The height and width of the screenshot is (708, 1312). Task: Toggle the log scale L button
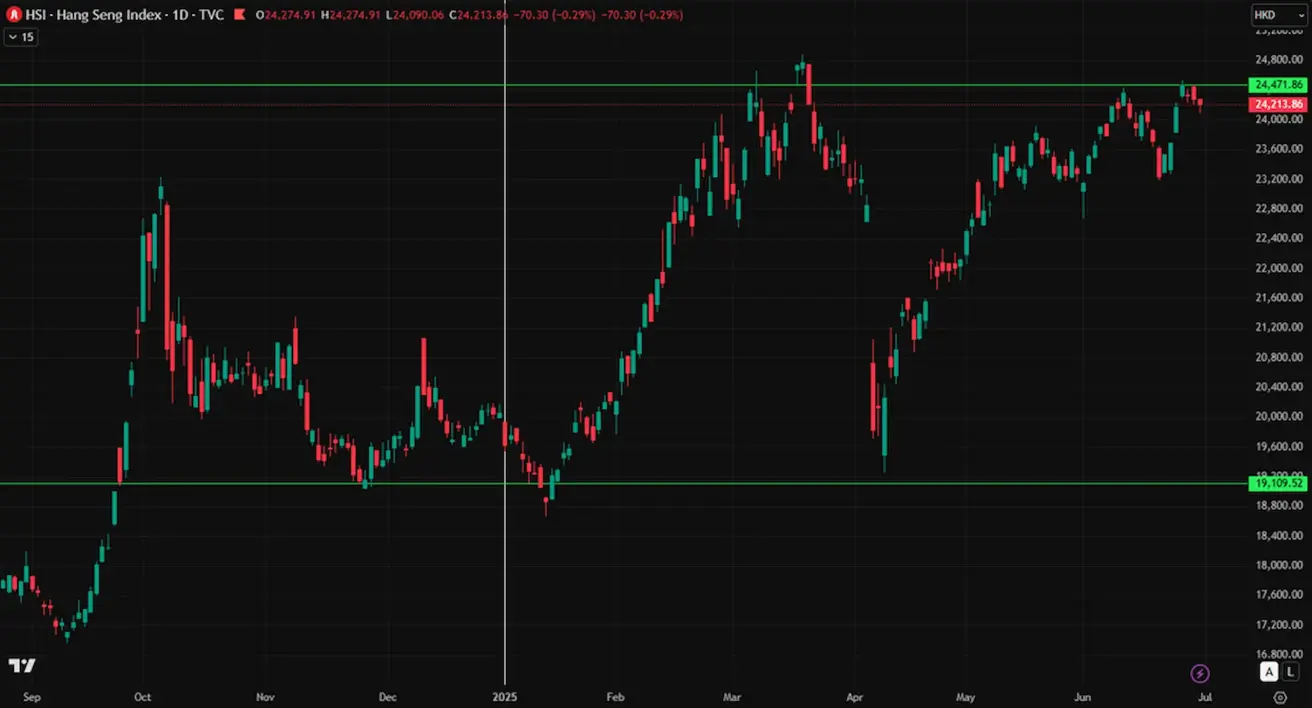click(1291, 672)
